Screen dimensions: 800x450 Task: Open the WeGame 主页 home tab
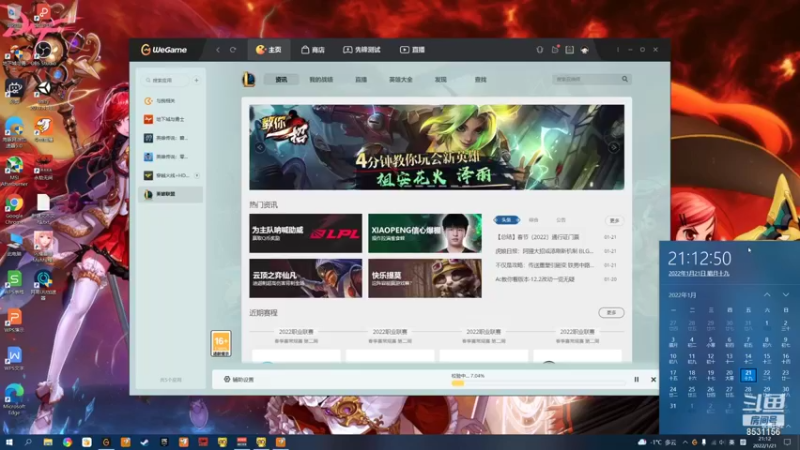[268, 49]
